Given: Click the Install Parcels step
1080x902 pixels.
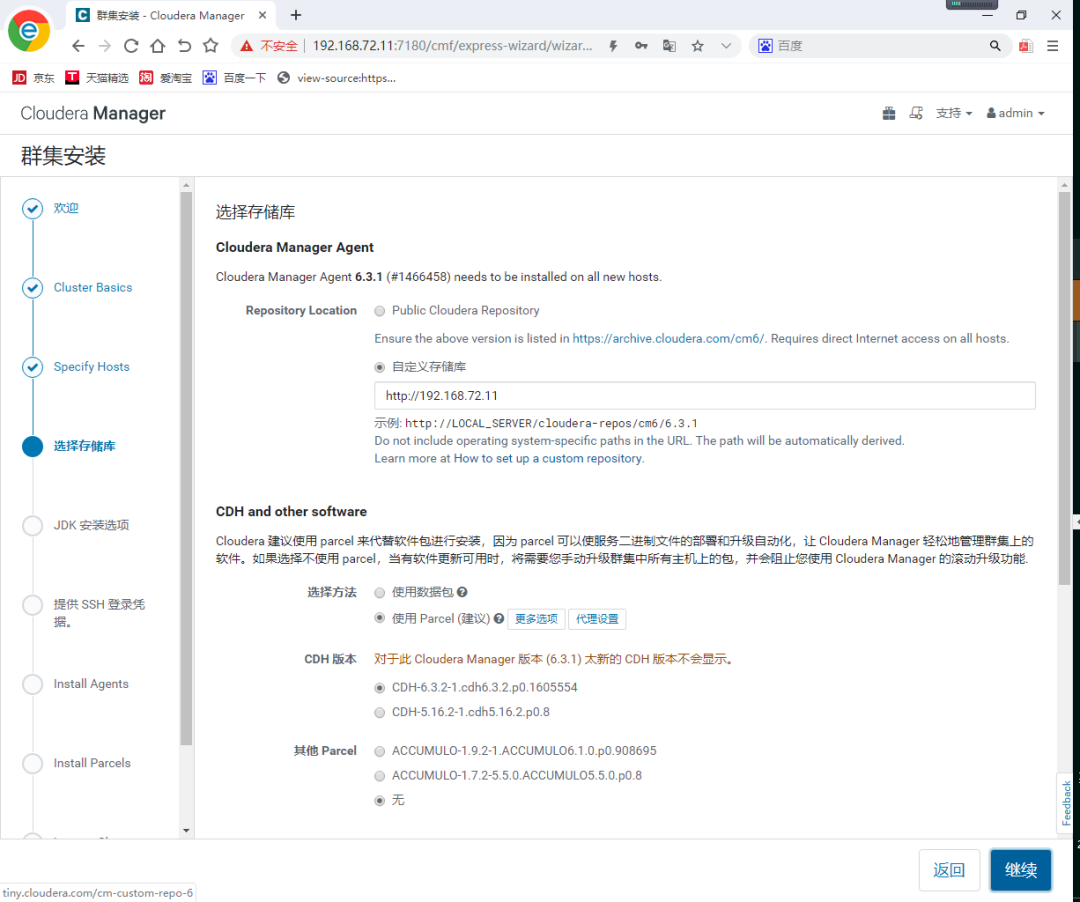Looking at the screenshot, I should click(x=92, y=763).
